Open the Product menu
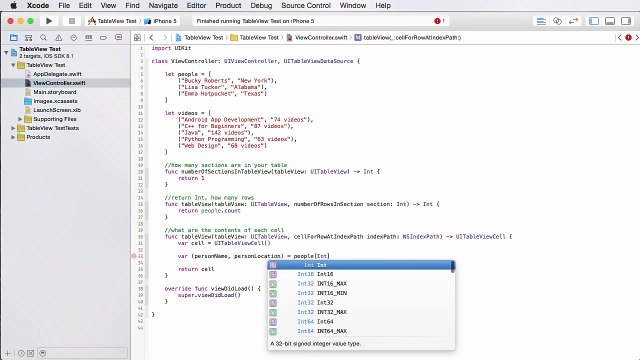Screen dimensions: 640x360 pos(228,5)
